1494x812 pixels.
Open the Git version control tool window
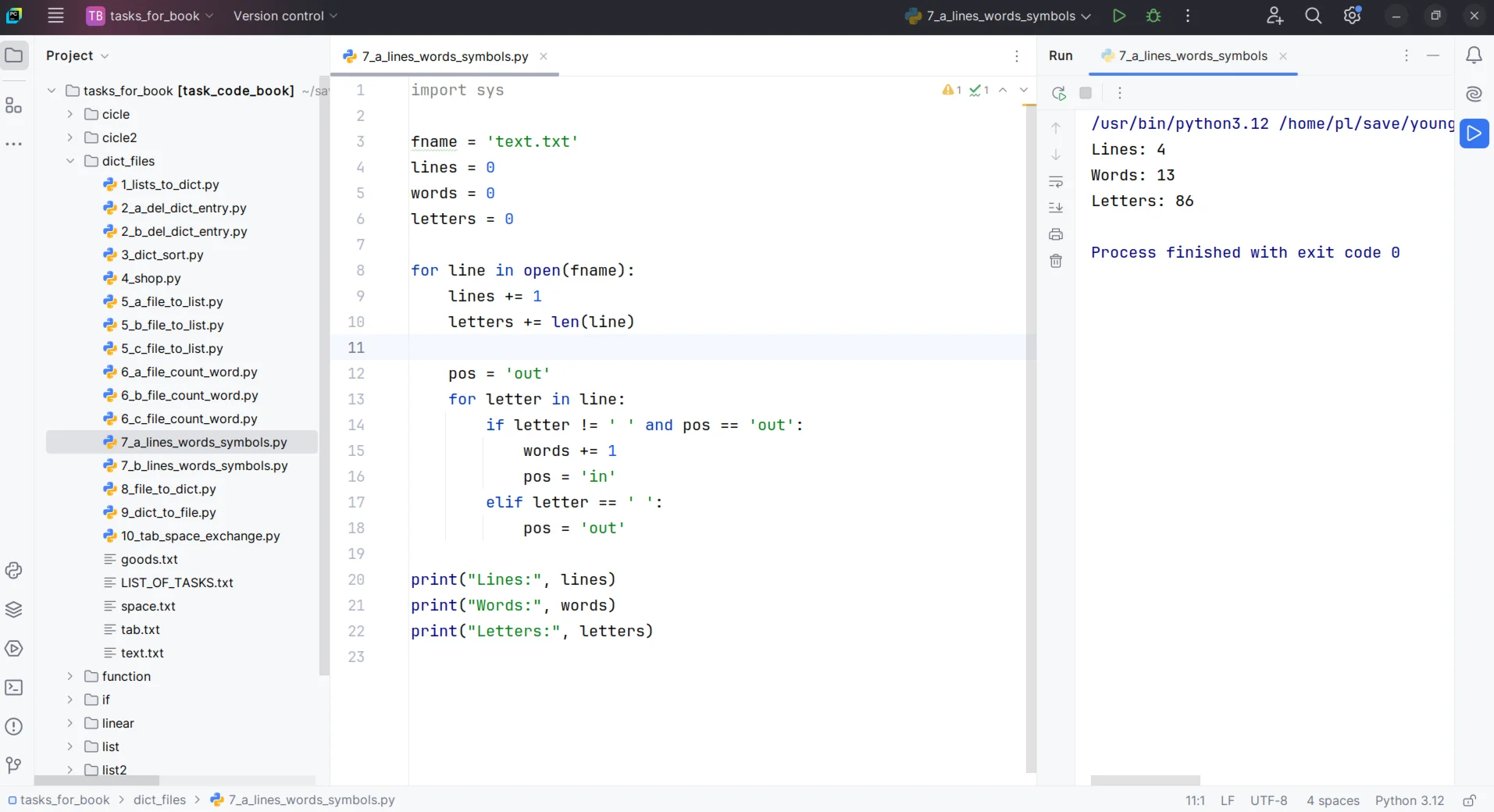coord(13,765)
